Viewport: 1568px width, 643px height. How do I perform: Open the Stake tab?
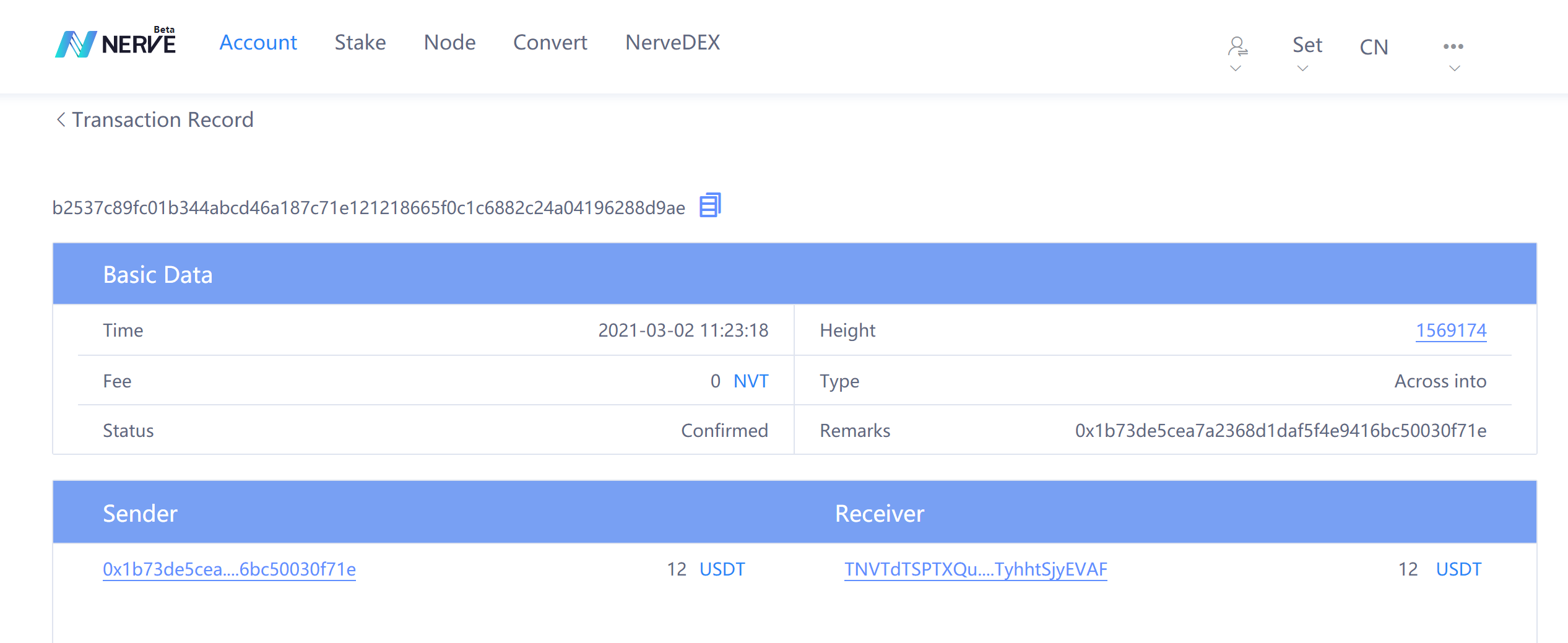pyautogui.click(x=360, y=43)
